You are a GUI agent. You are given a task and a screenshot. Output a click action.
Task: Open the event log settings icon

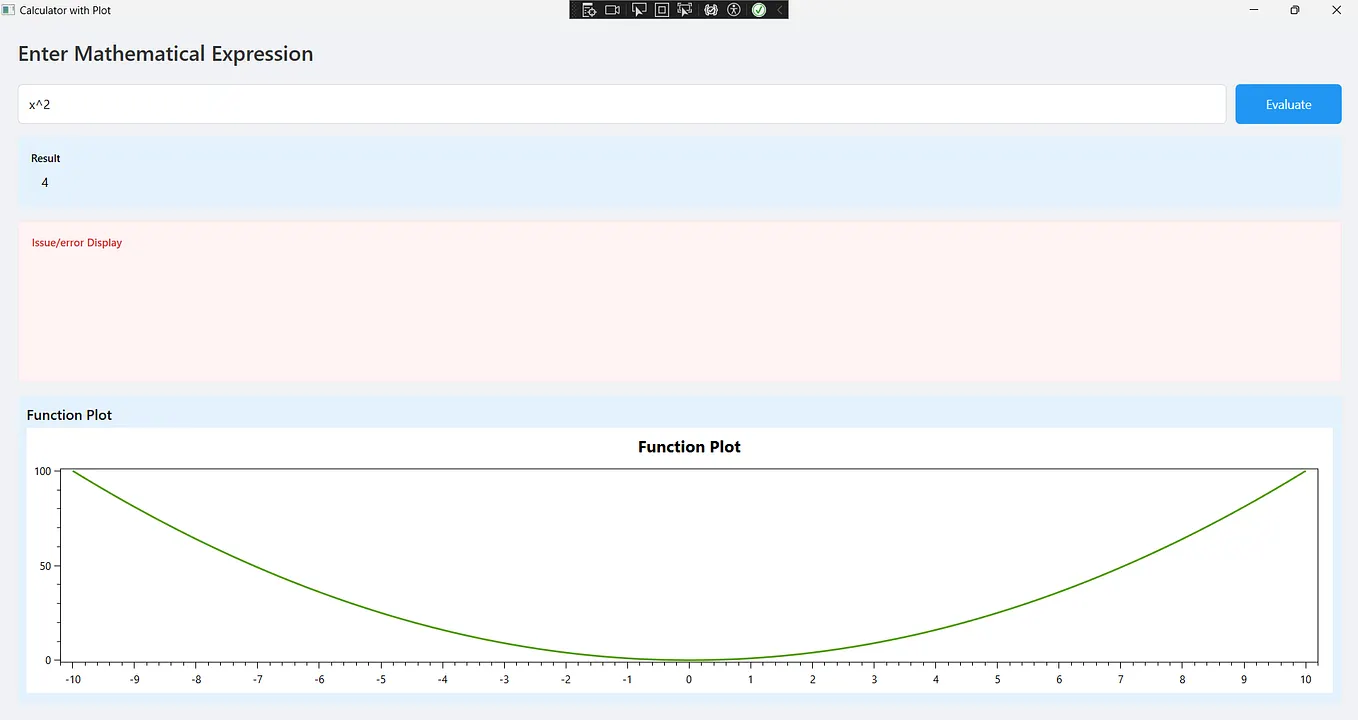[x=589, y=10]
